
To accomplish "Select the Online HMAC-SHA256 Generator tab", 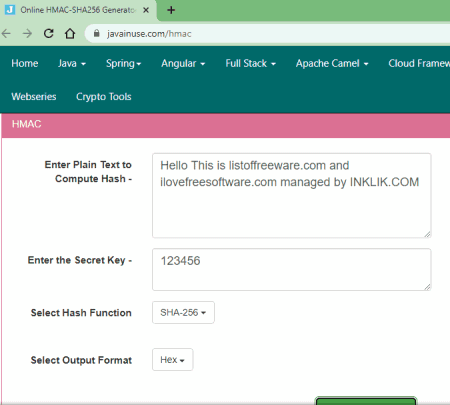I will coord(79,10).
